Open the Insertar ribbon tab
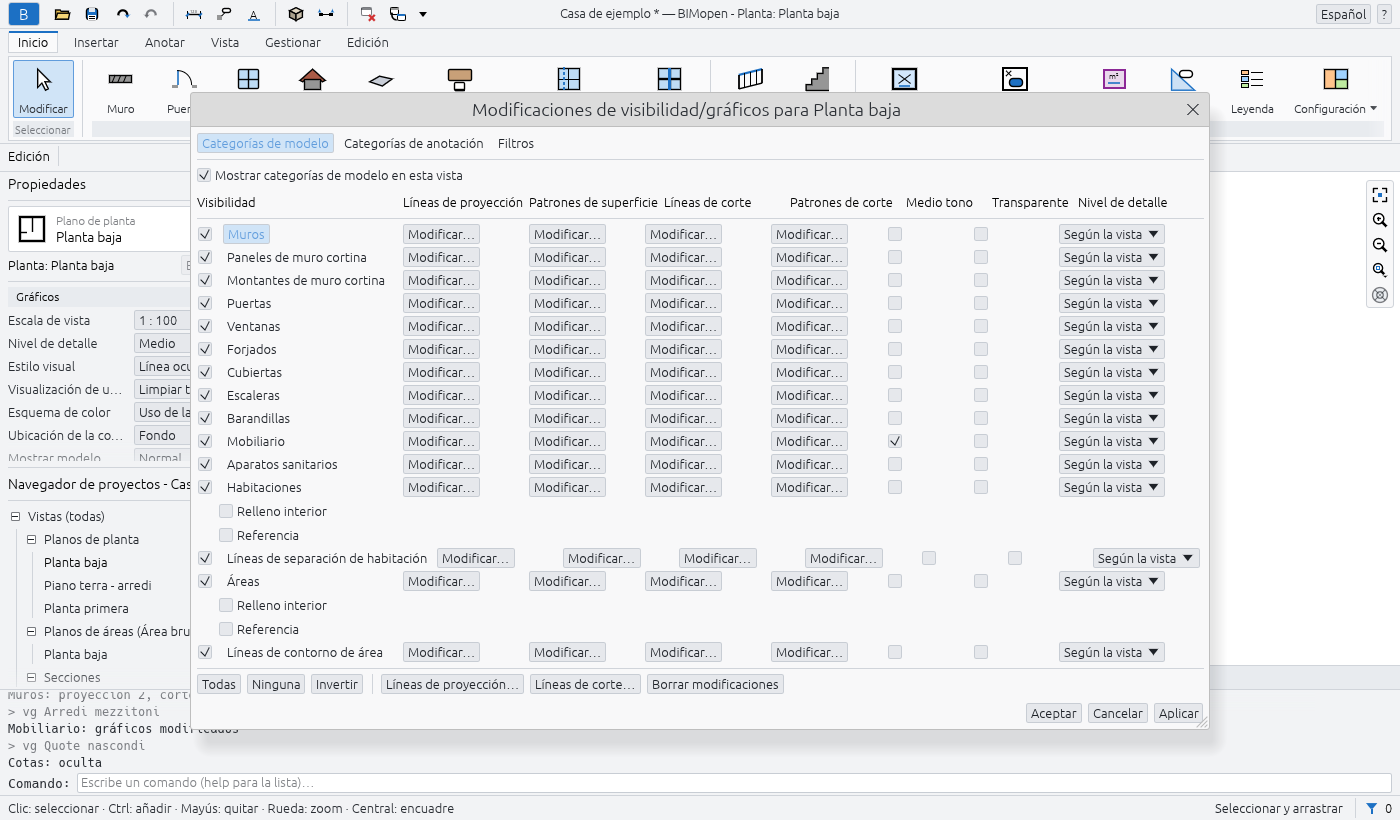1400x820 pixels. [x=96, y=43]
